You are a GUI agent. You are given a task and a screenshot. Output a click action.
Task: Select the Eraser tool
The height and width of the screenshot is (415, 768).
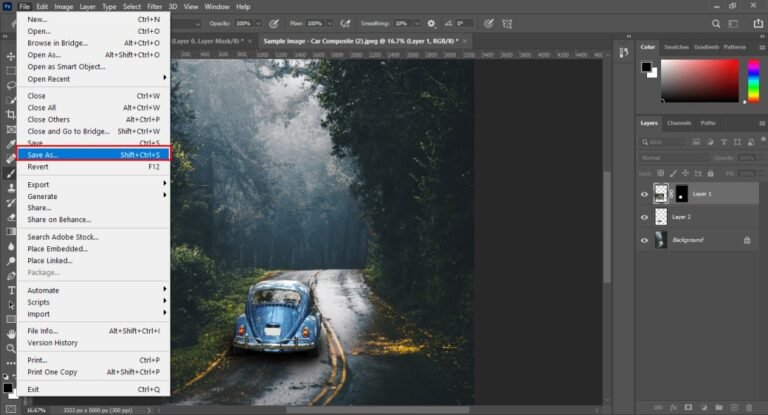(11, 217)
